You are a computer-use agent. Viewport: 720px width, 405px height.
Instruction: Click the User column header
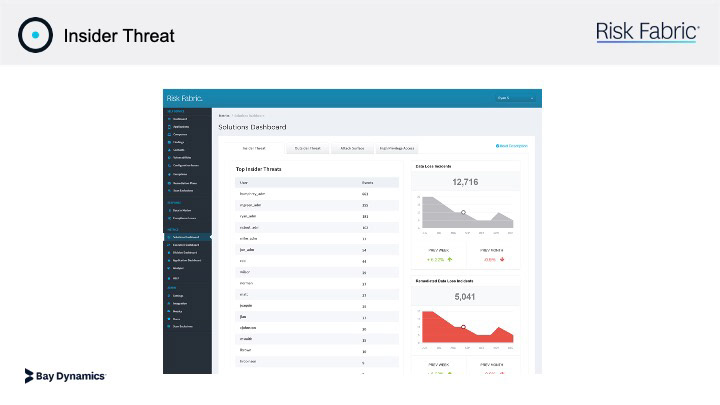244,183
